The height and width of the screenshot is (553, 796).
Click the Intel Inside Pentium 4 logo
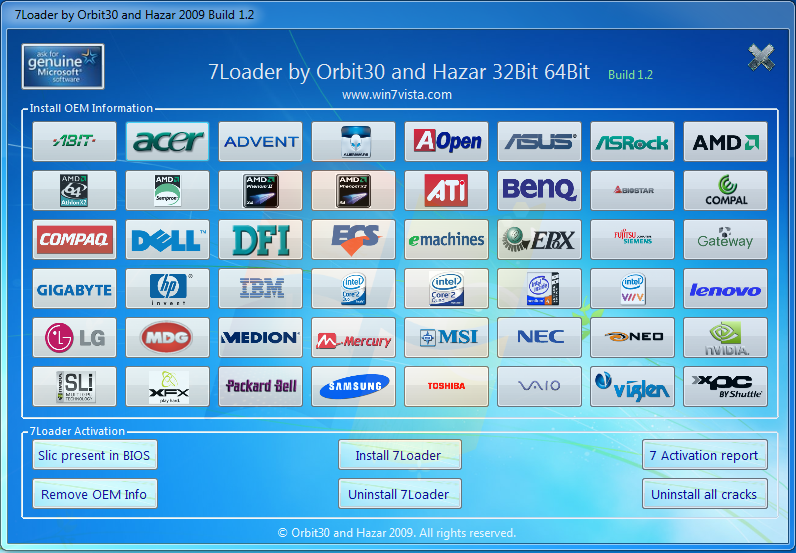[x=539, y=288]
